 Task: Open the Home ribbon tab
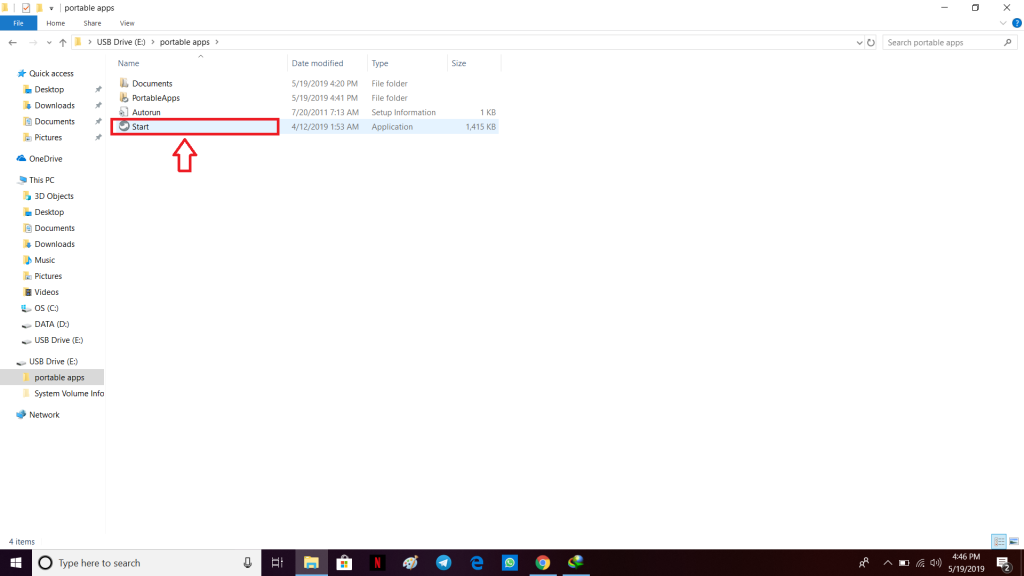[x=56, y=23]
